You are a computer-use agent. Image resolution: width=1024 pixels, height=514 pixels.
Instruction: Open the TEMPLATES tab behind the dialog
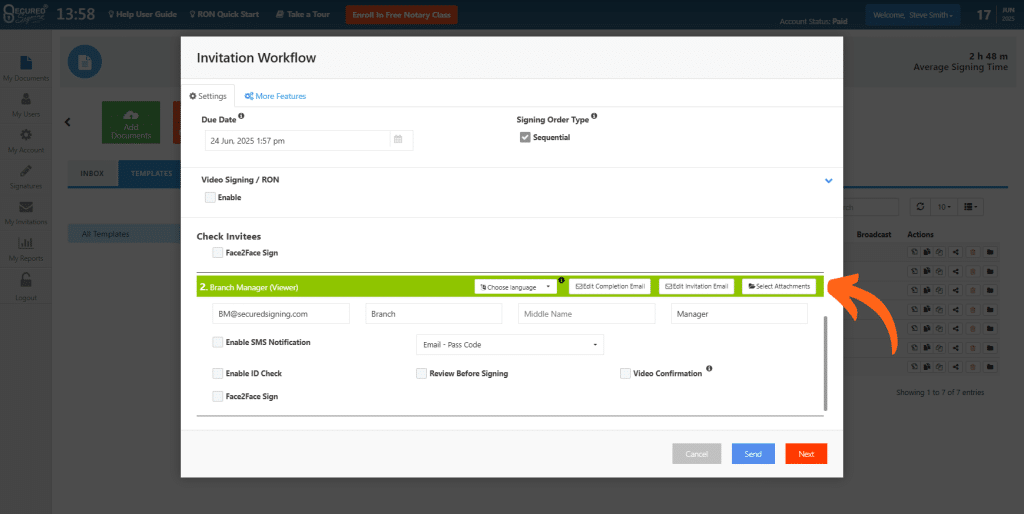(x=150, y=173)
